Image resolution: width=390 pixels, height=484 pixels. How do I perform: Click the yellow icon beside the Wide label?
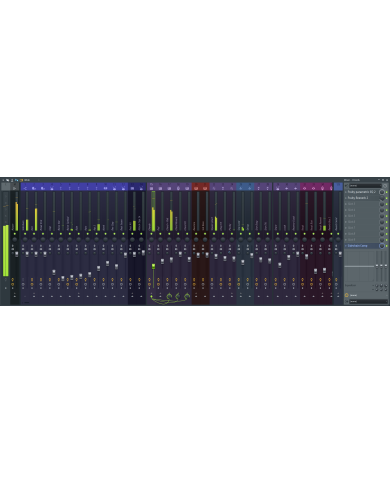click(21, 180)
